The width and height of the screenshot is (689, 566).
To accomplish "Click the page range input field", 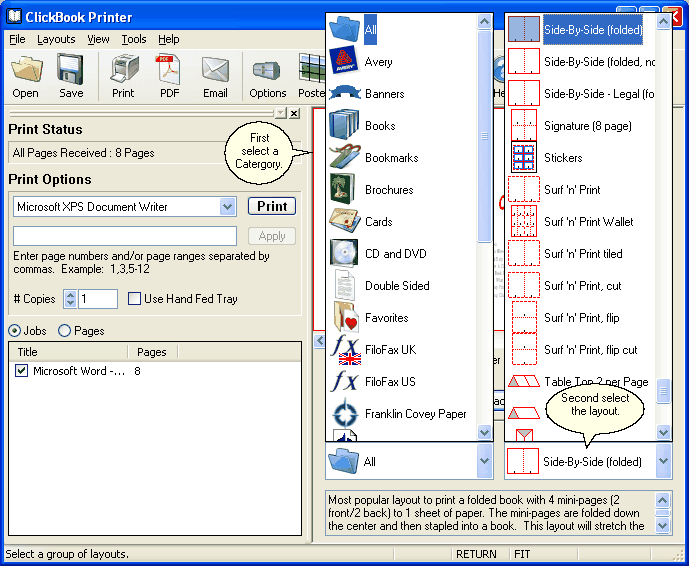I will click(125, 236).
